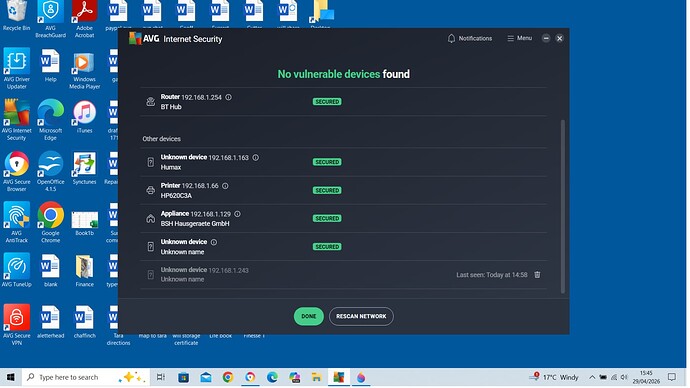690x388 pixels.
Task: Open File Explorer from taskbar
Action: point(316,377)
